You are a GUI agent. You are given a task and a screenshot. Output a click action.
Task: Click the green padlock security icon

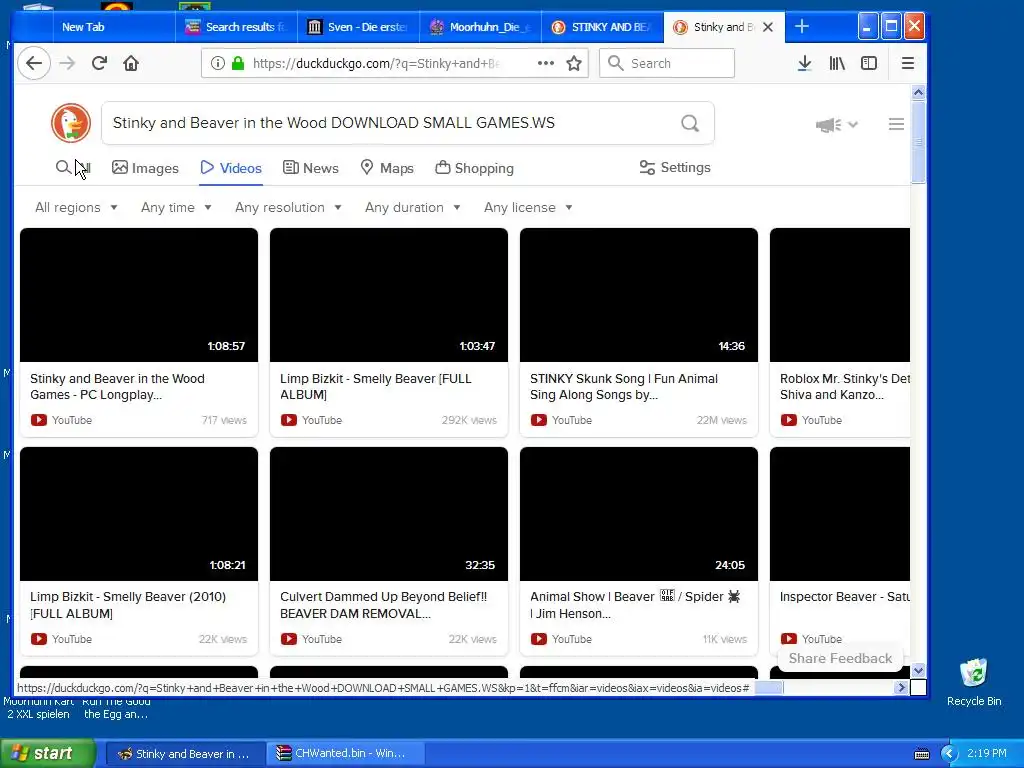tap(238, 63)
